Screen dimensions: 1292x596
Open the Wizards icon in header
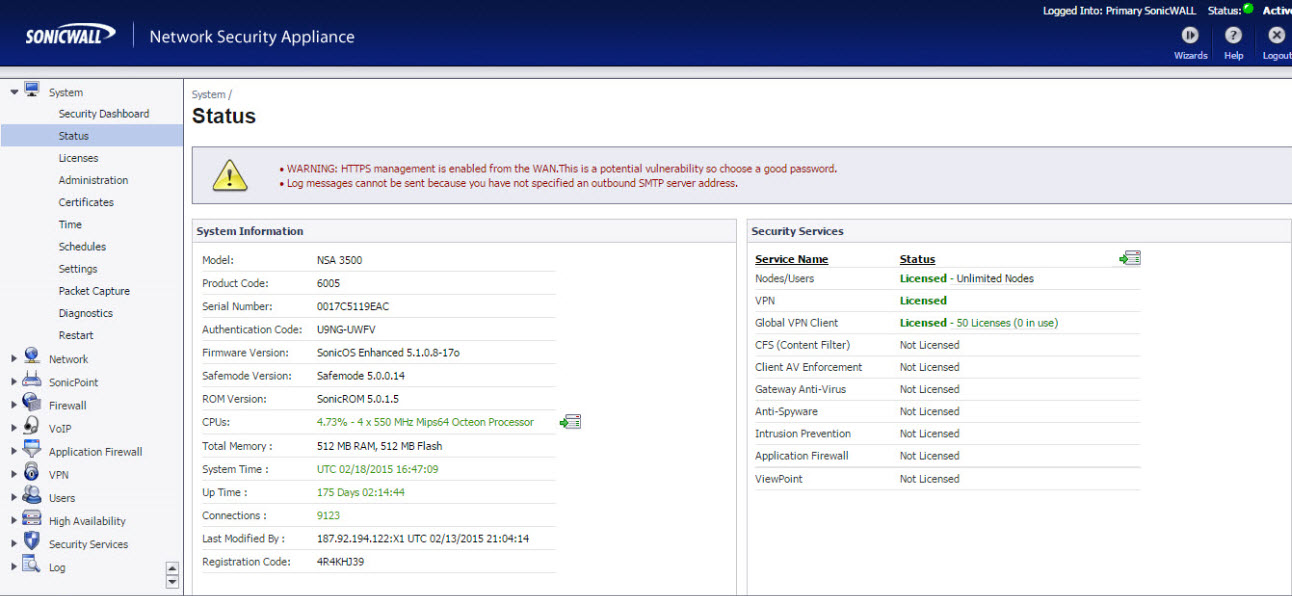tap(1190, 35)
